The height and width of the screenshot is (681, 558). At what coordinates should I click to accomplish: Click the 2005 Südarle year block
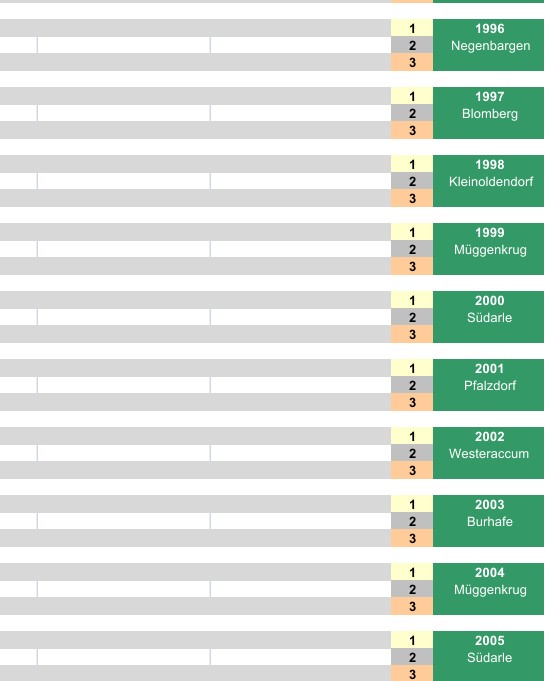(488, 656)
